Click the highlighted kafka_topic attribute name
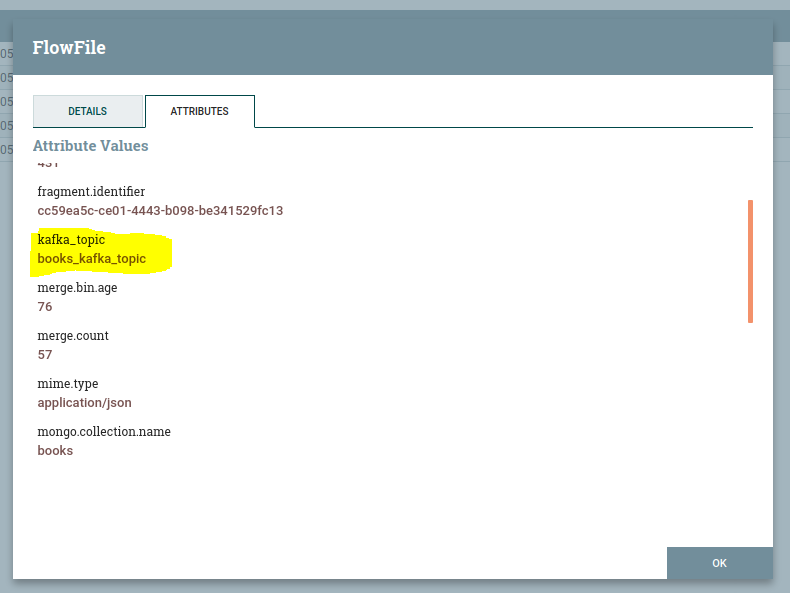This screenshot has width=790, height=593. click(x=71, y=240)
